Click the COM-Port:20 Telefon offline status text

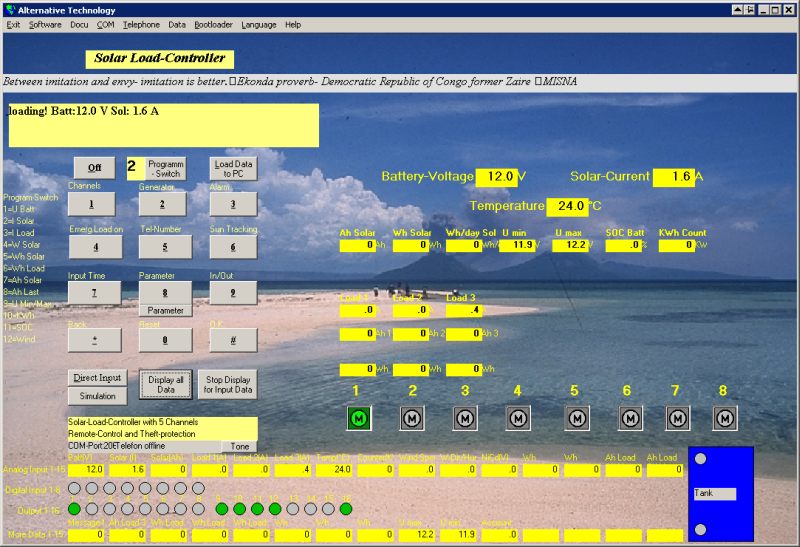145,446
